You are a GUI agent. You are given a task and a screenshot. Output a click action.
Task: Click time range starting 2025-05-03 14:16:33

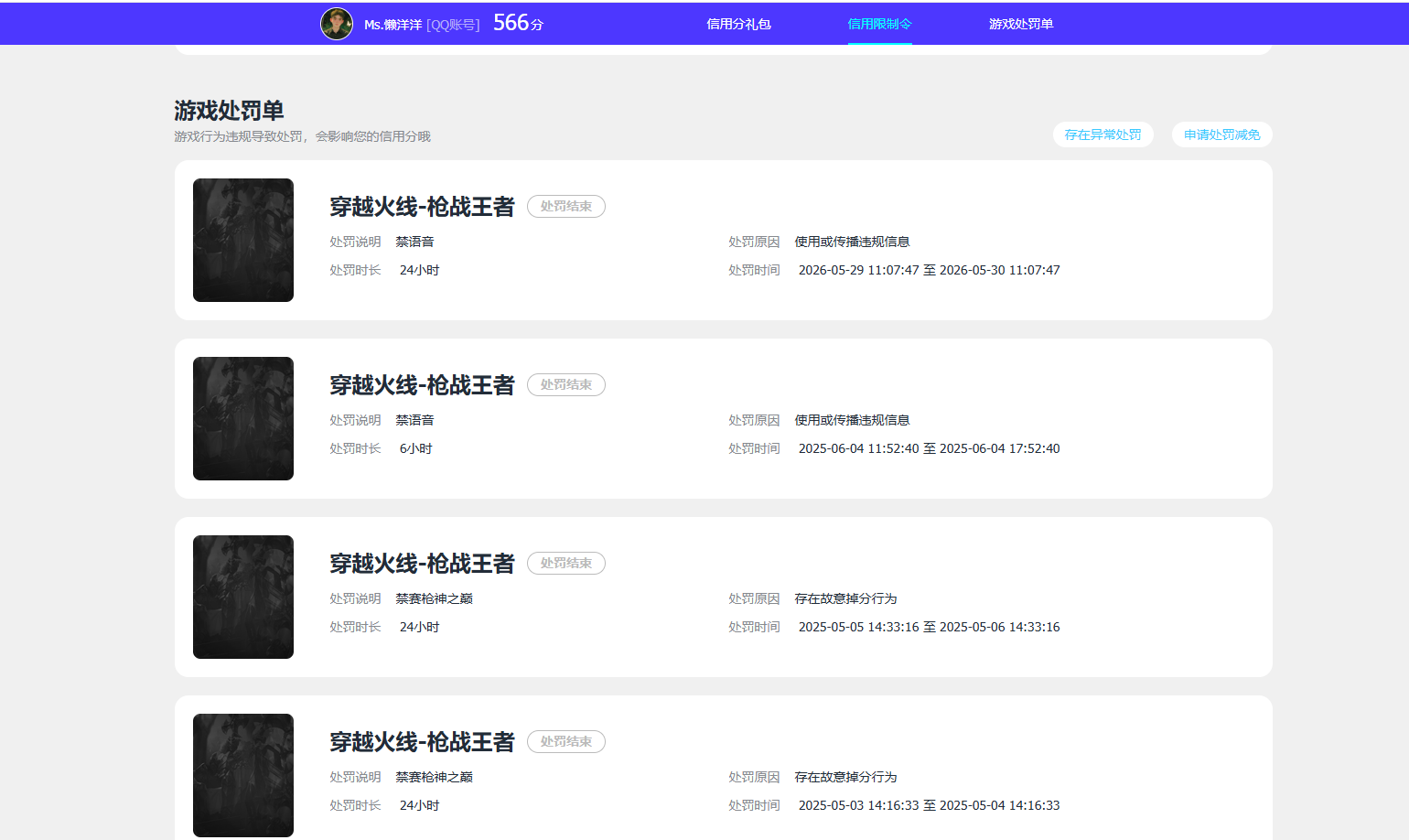[x=929, y=805]
